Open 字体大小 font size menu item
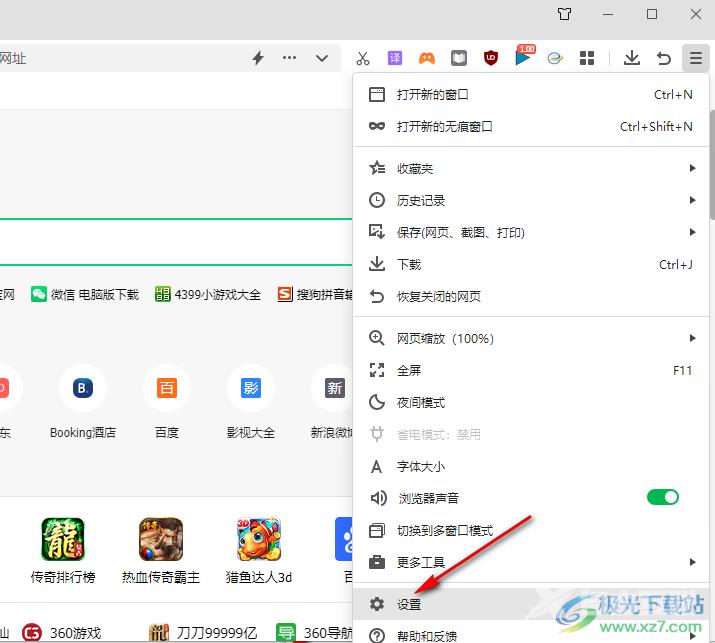Screen dimensions: 715x643 (531, 467)
